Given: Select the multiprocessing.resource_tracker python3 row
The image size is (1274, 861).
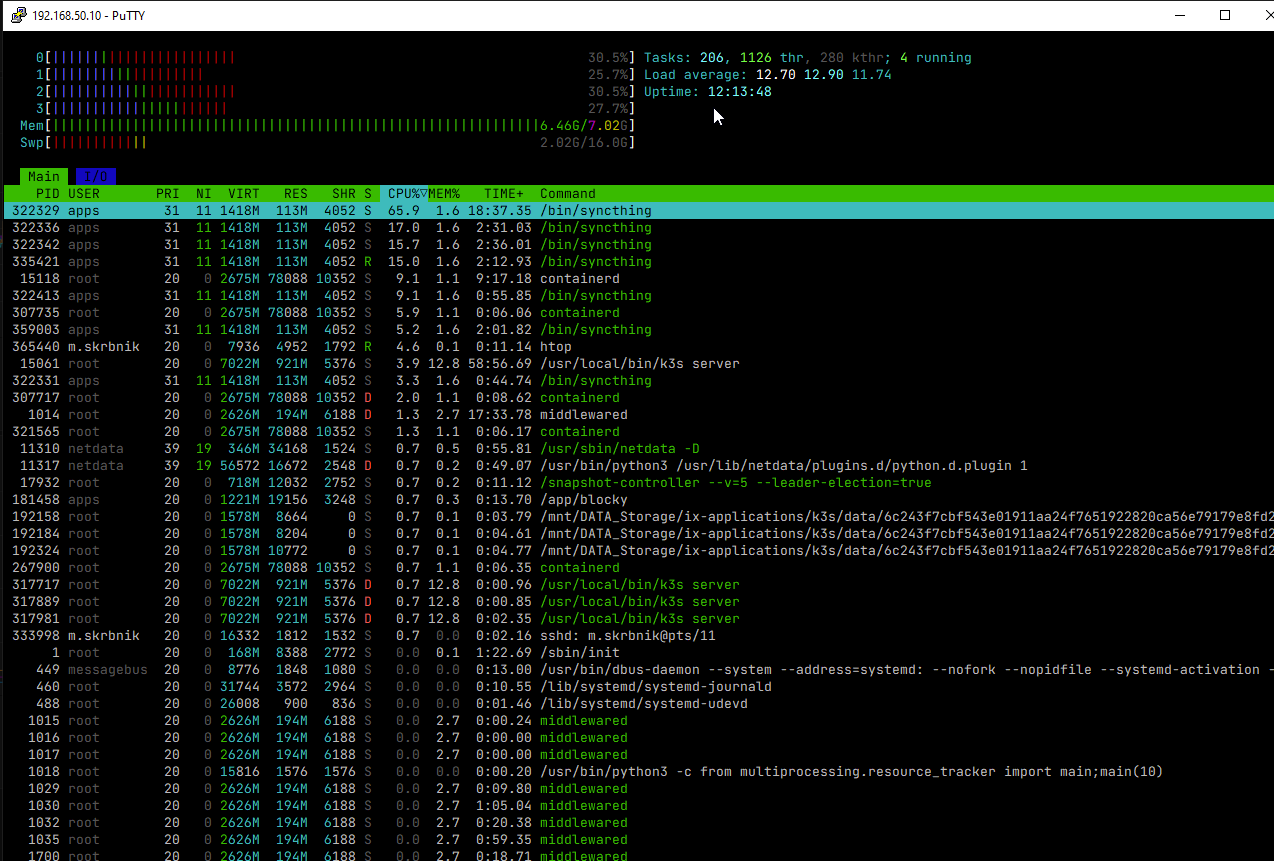Looking at the screenshot, I should 639,772.
